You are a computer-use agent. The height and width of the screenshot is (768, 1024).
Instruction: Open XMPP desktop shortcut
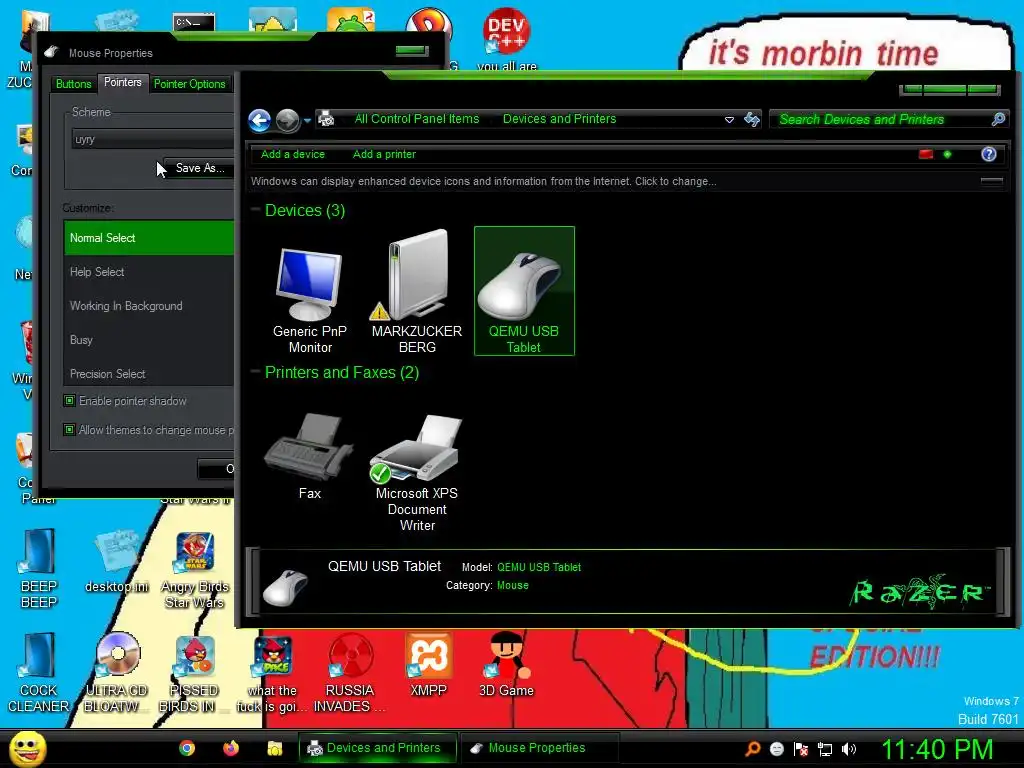coord(428,665)
